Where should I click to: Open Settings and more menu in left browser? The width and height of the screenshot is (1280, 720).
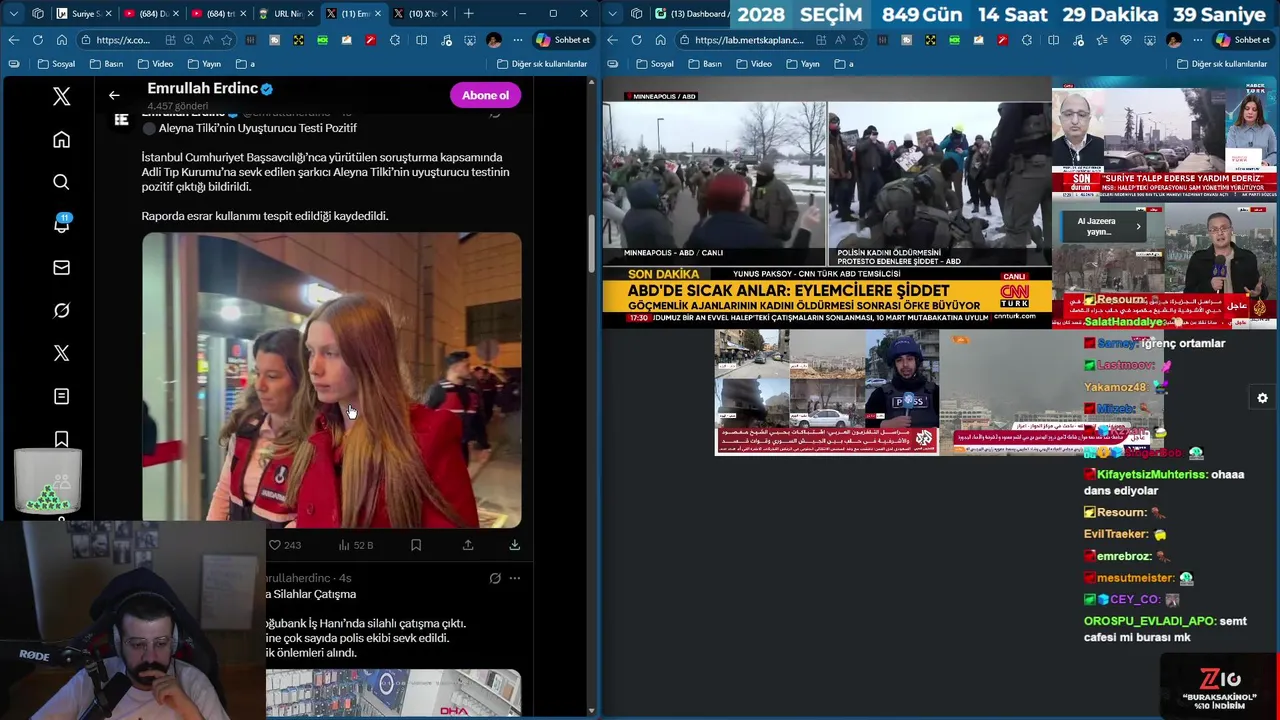517,40
